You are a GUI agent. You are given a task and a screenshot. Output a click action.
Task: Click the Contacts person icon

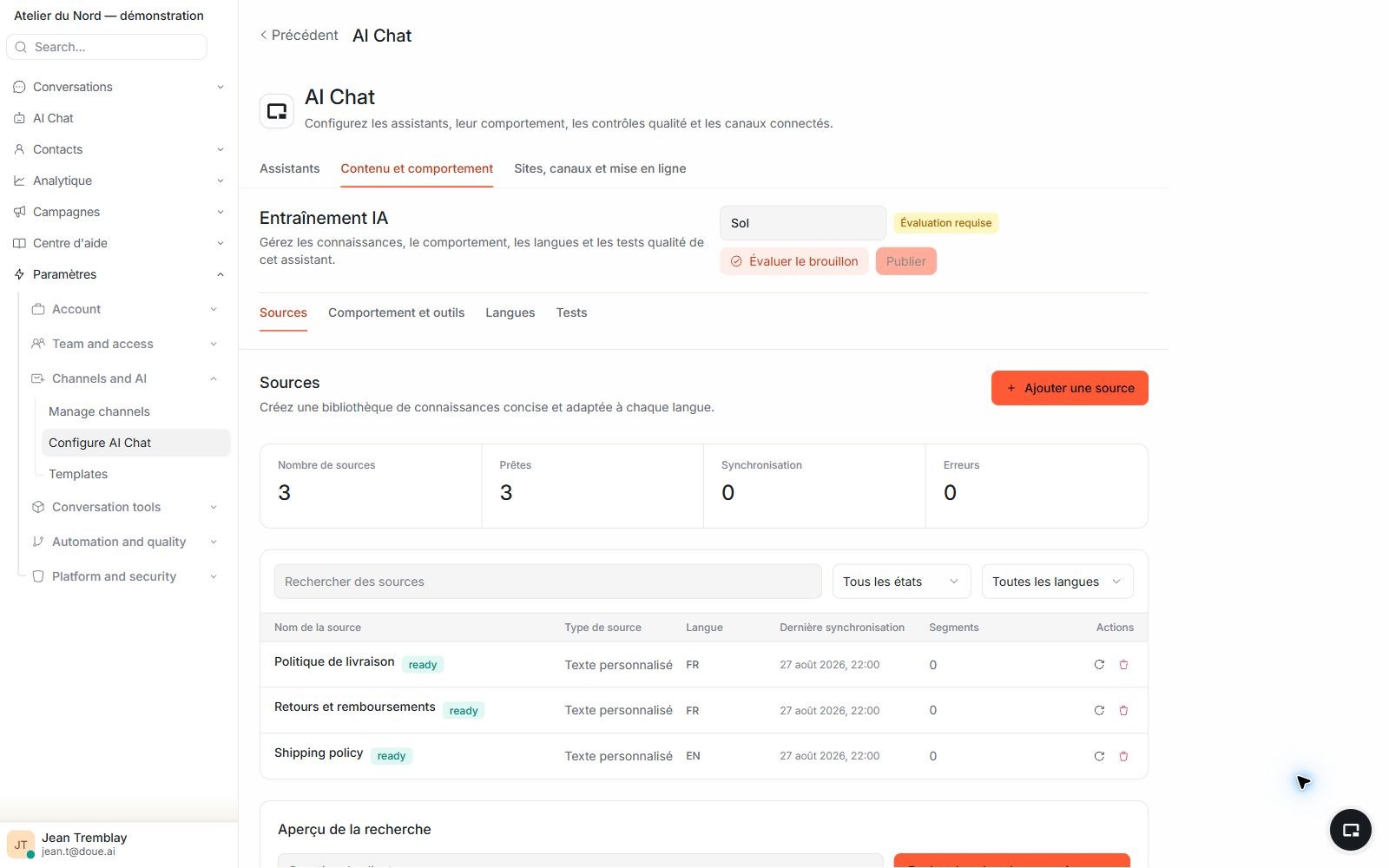pyautogui.click(x=19, y=149)
